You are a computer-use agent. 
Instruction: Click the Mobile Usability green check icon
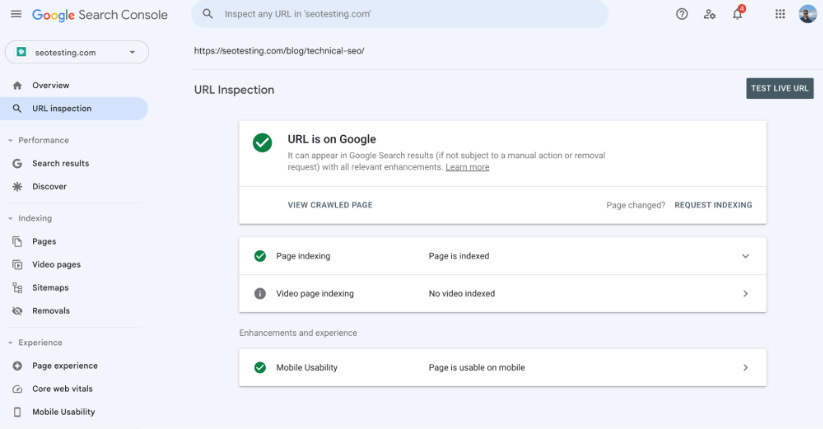(260, 368)
